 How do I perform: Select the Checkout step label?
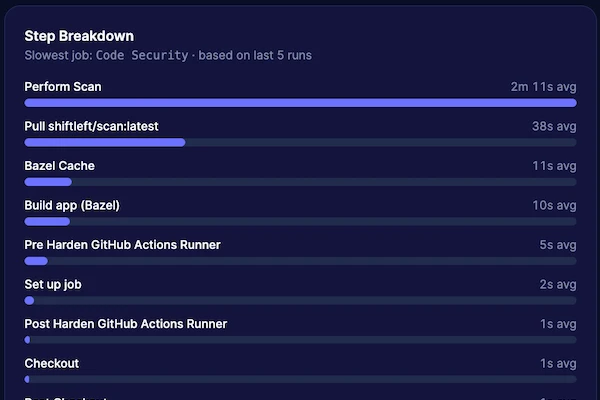pyautogui.click(x=51, y=363)
